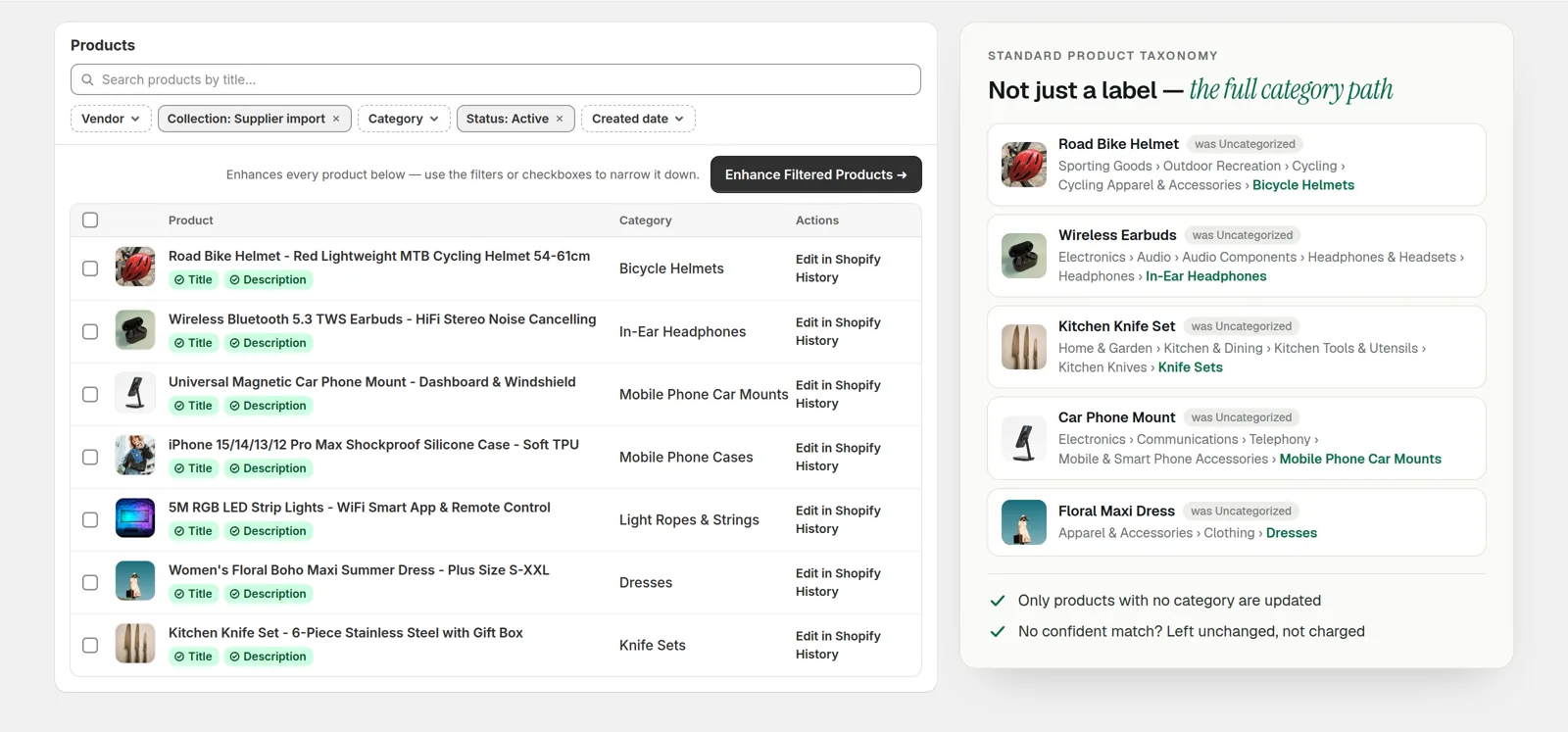The width and height of the screenshot is (1568, 732).
Task: Open LED Strip Lights product thumbnail
Action: (135, 518)
